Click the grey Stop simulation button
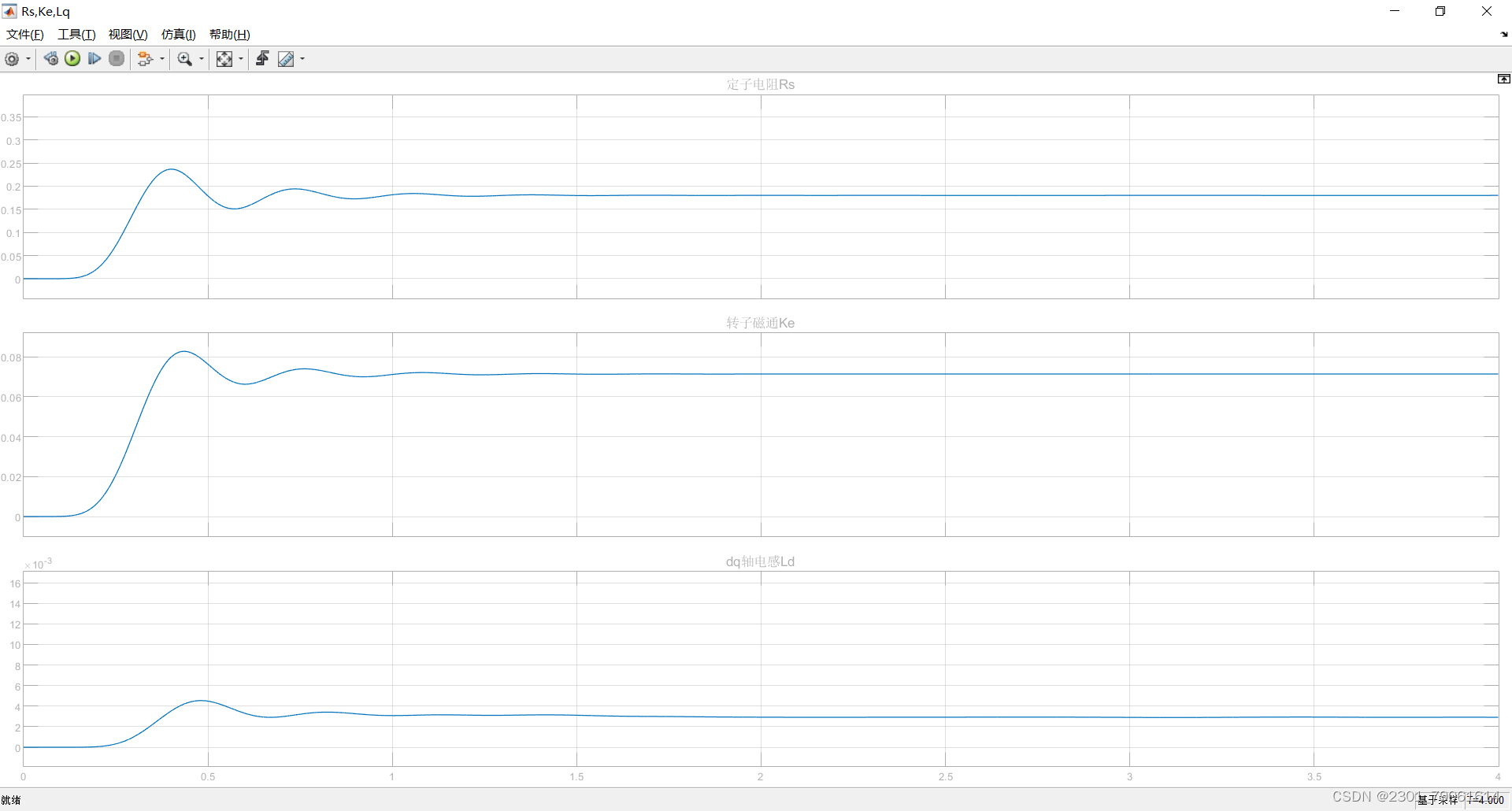The height and width of the screenshot is (811, 1512). coord(117,59)
